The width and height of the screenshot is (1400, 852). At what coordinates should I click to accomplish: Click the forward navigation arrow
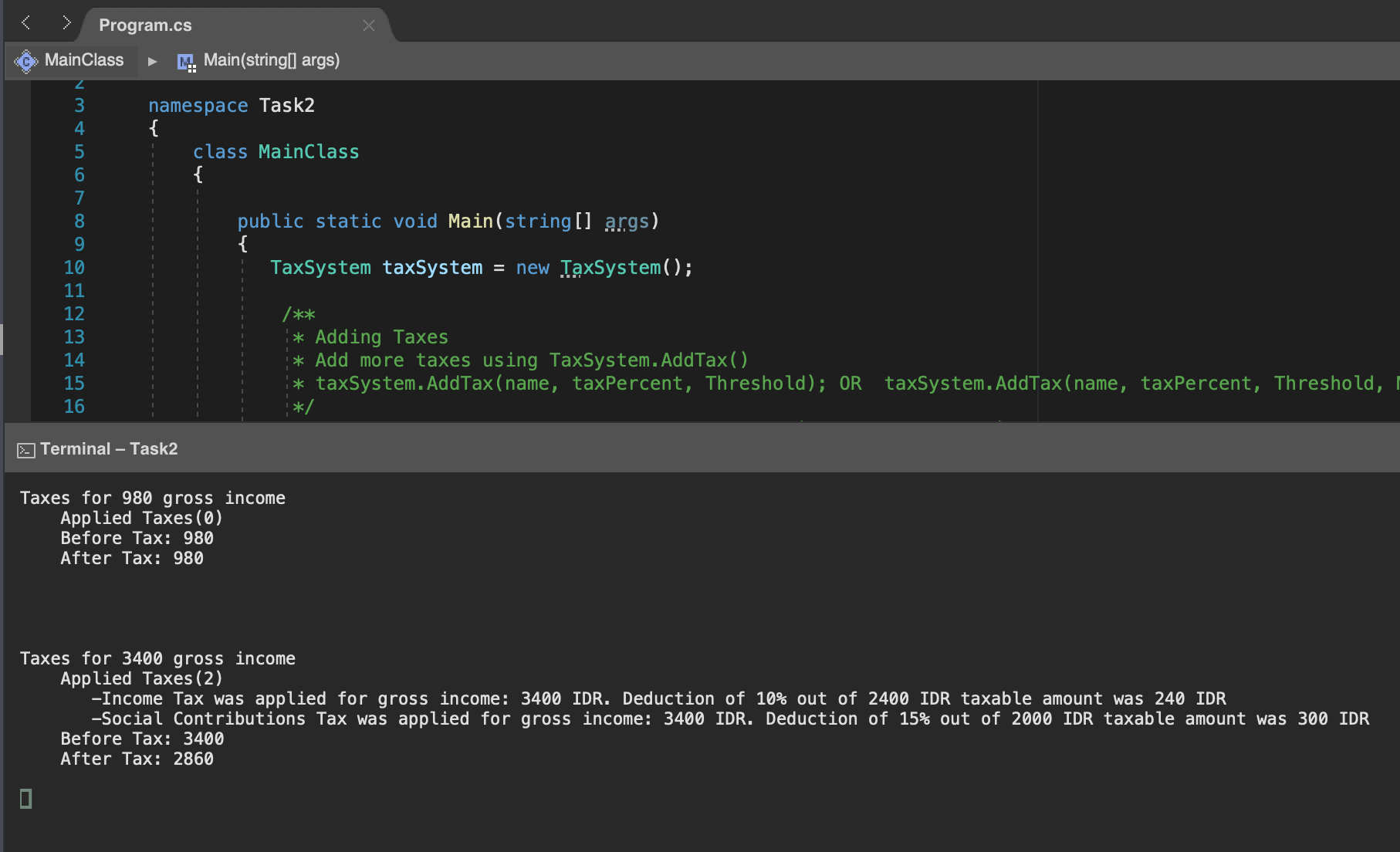pyautogui.click(x=68, y=23)
